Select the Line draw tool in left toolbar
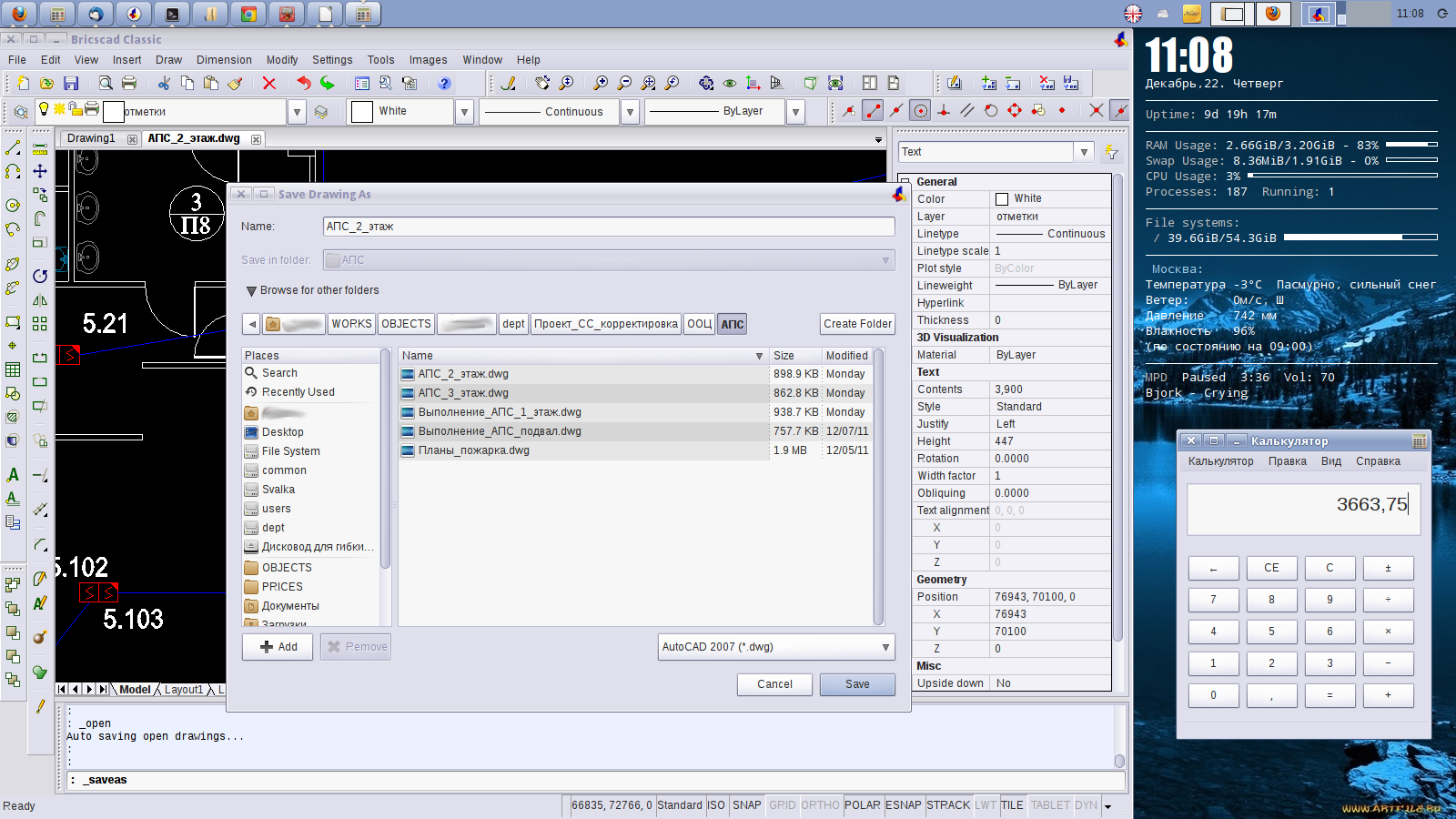Screen dimensions: 1456x819 13,147
